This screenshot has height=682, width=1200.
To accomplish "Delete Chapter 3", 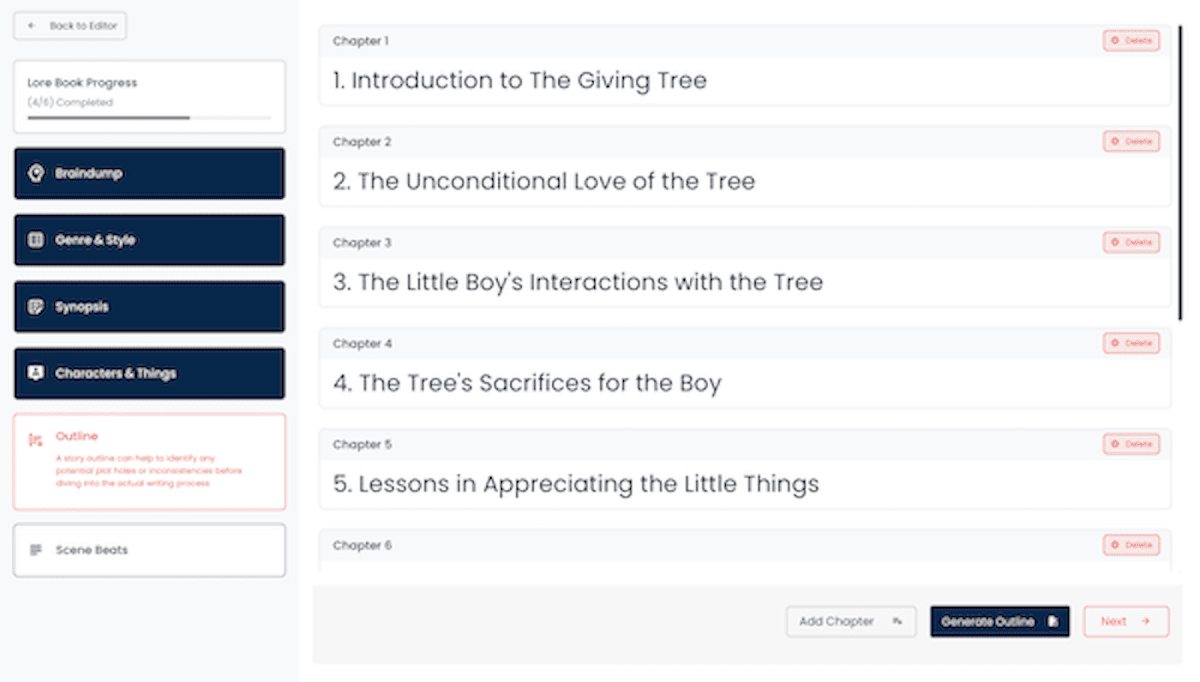I will click(x=1131, y=242).
